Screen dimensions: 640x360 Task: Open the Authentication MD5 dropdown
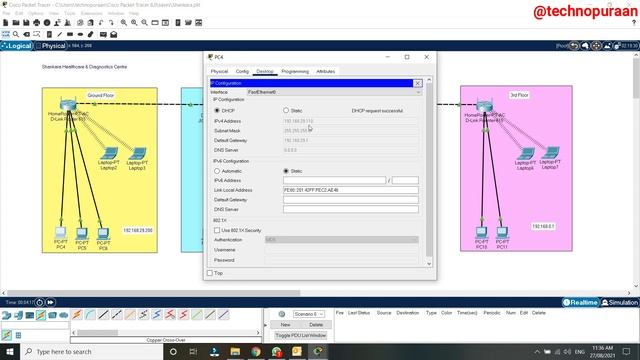click(x=342, y=240)
